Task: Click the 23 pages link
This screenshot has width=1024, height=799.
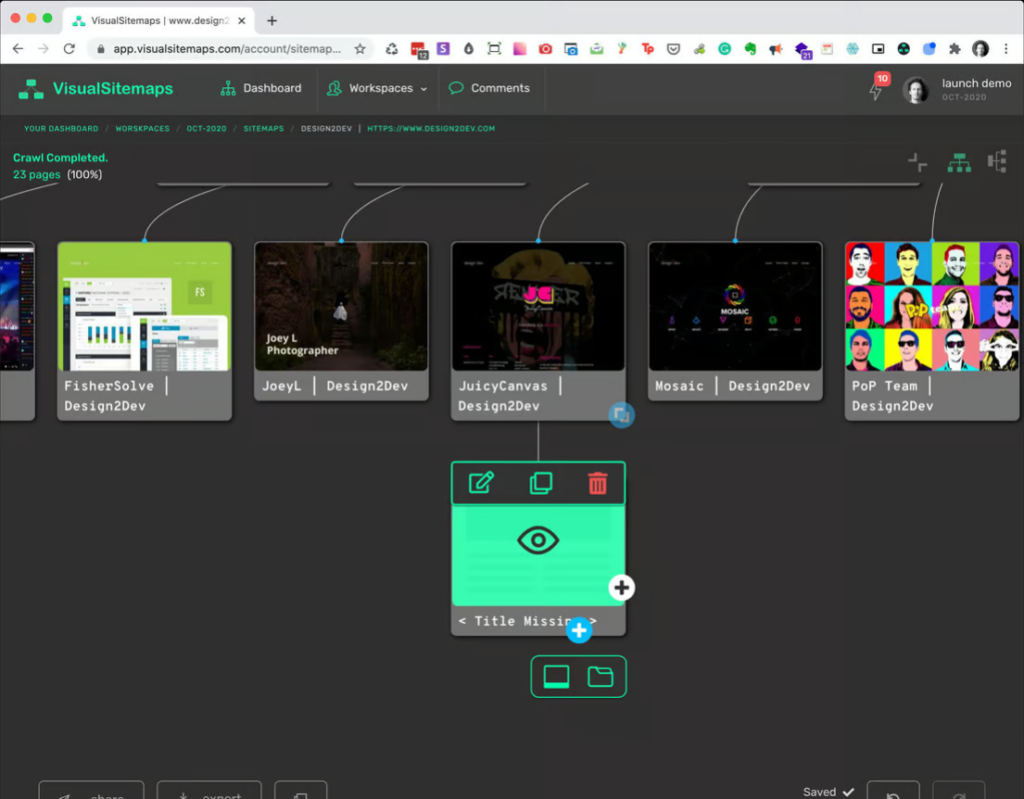Action: pyautogui.click(x=37, y=174)
